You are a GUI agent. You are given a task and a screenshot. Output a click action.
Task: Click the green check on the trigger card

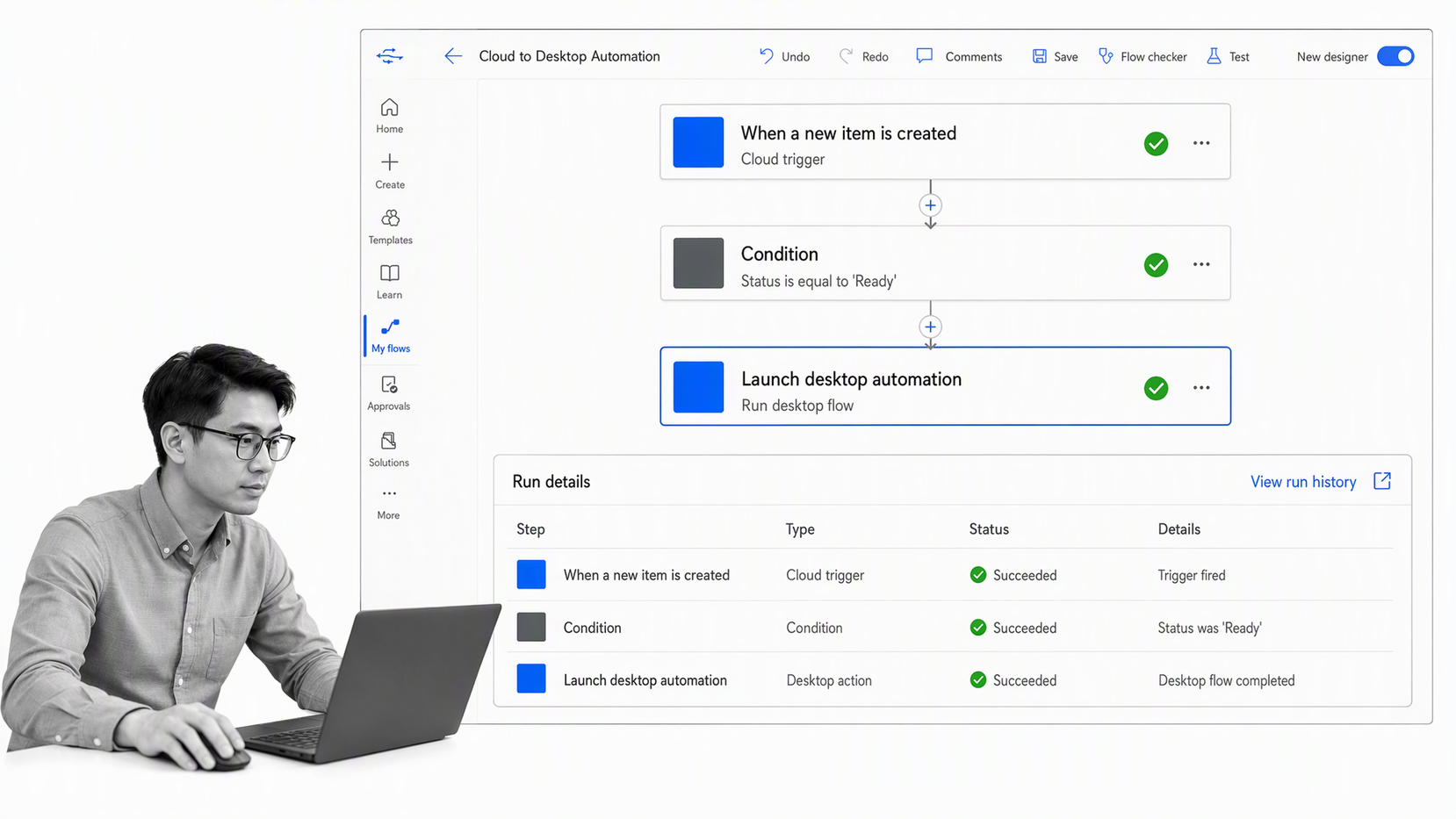pos(1156,143)
